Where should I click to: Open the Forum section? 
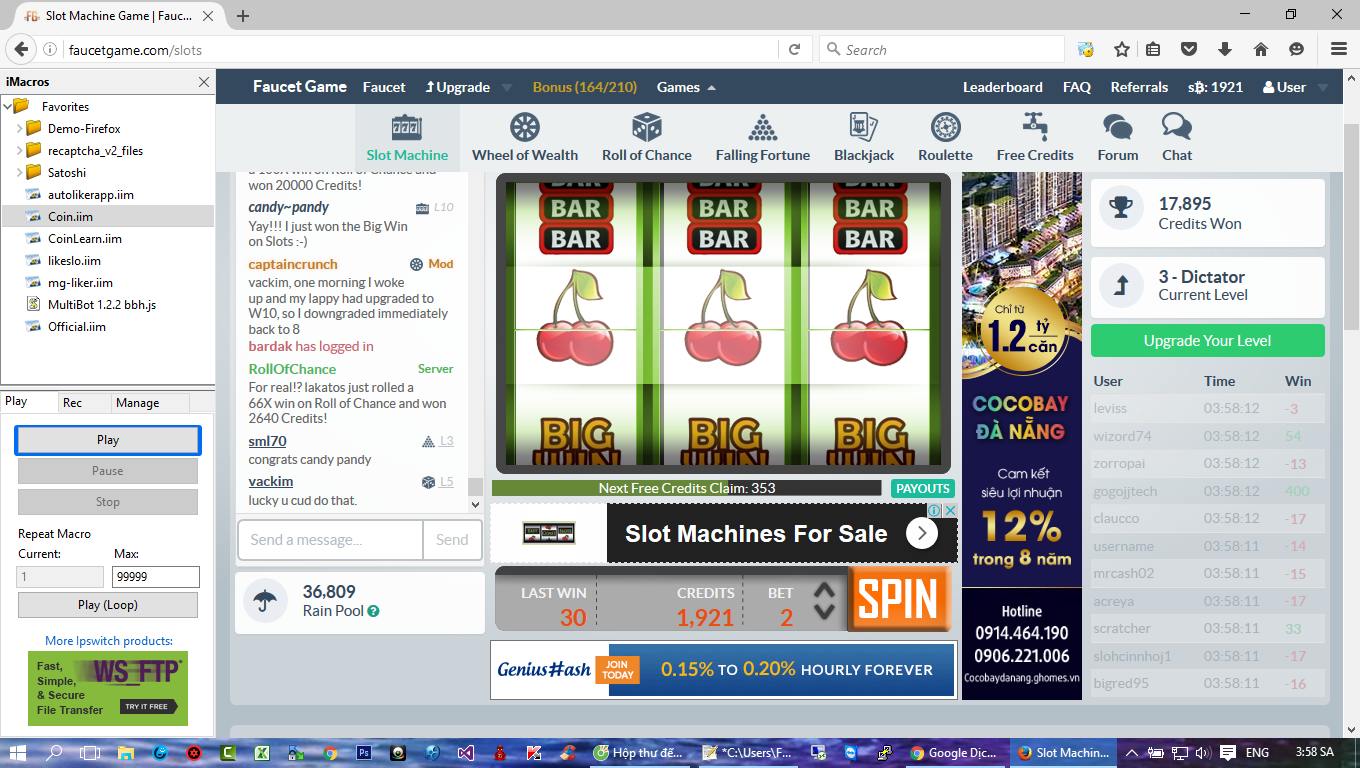pyautogui.click(x=1118, y=138)
